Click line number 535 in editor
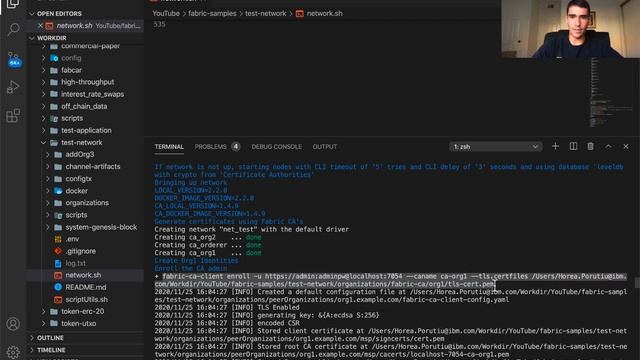Screen dimensions: 640x360 click(x=159, y=24)
